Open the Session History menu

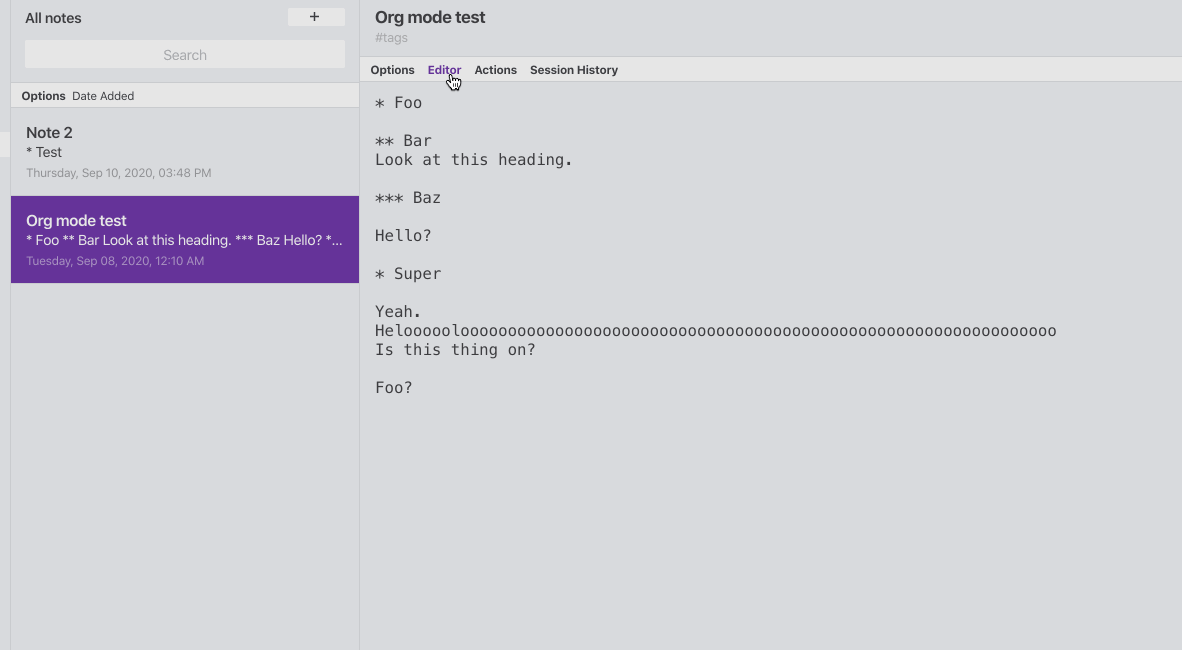pyautogui.click(x=574, y=69)
